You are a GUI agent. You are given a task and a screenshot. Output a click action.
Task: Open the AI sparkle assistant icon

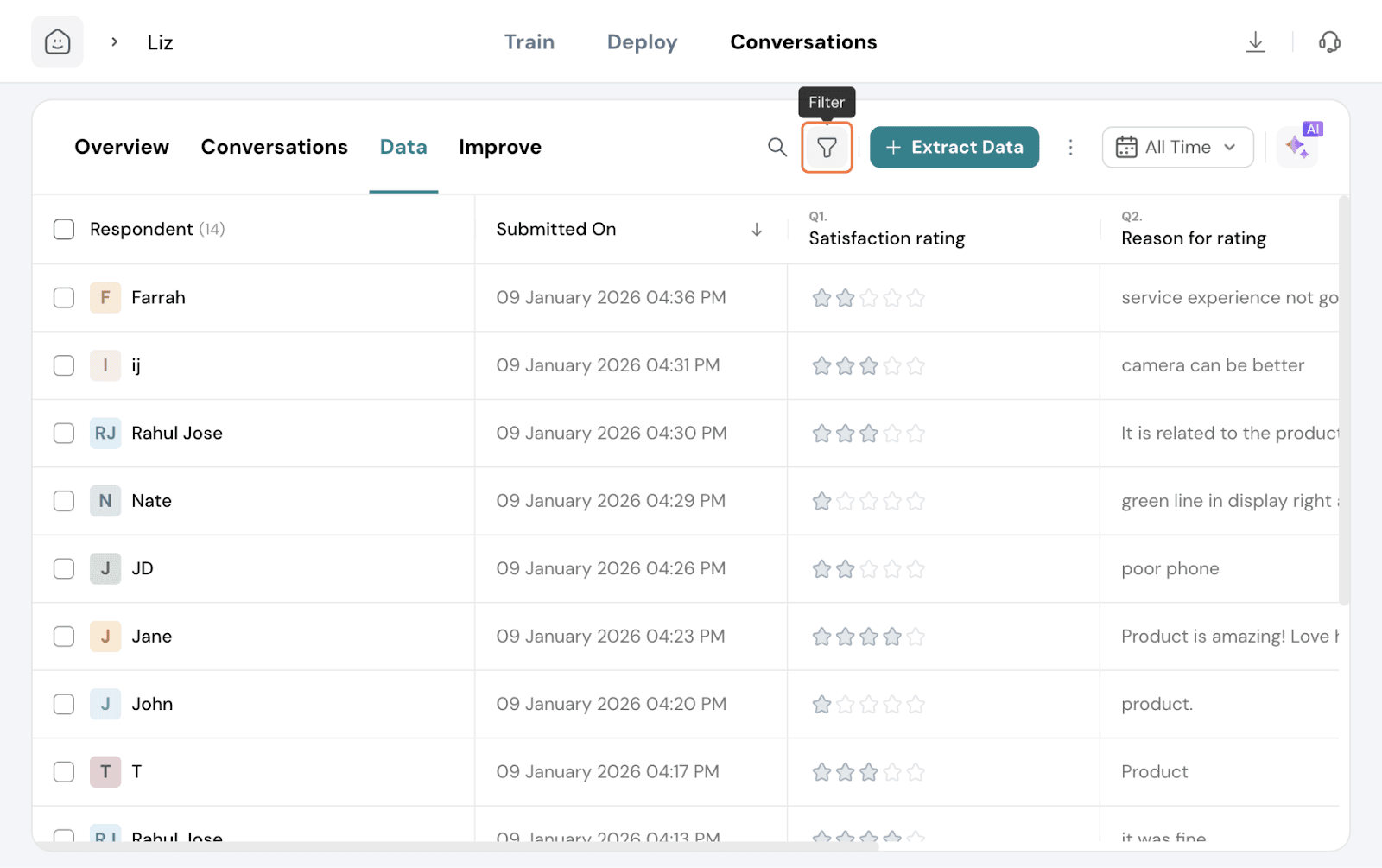tap(1296, 147)
